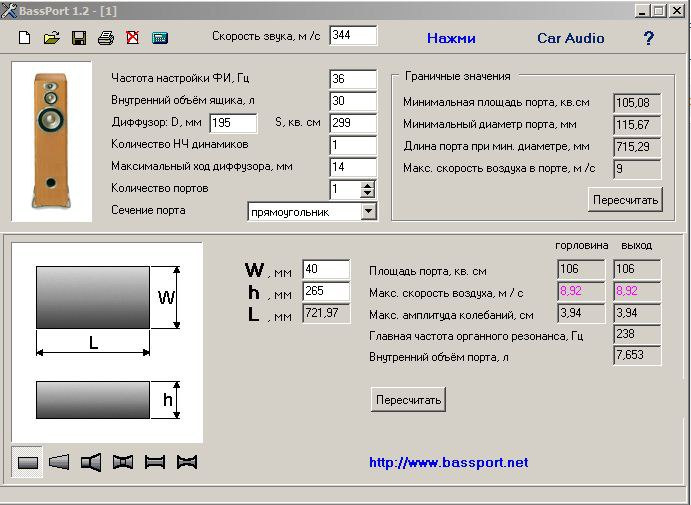Click the Частота настройки ФИ input field

[x=352, y=79]
